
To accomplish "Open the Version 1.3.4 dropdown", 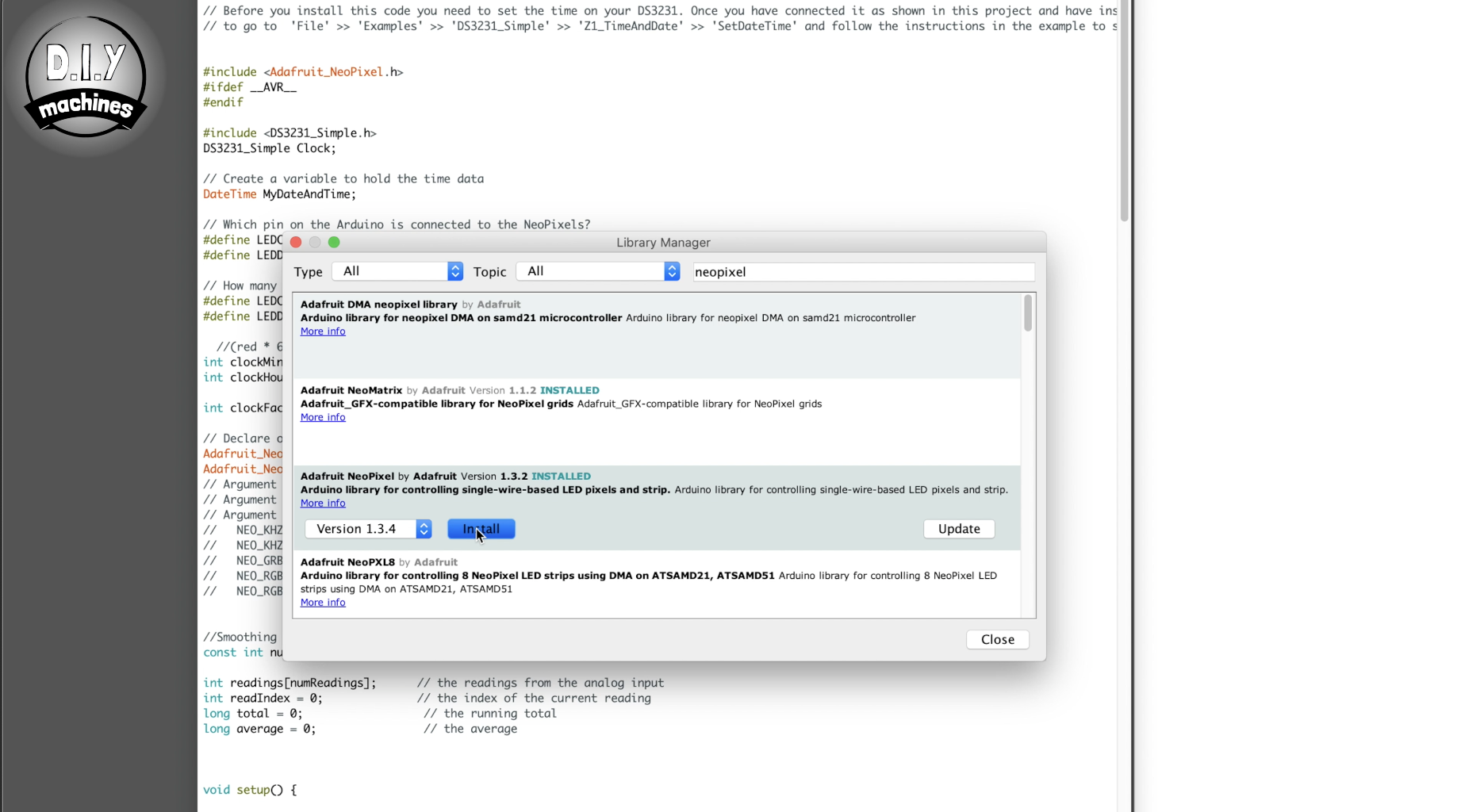I will tap(368, 529).
